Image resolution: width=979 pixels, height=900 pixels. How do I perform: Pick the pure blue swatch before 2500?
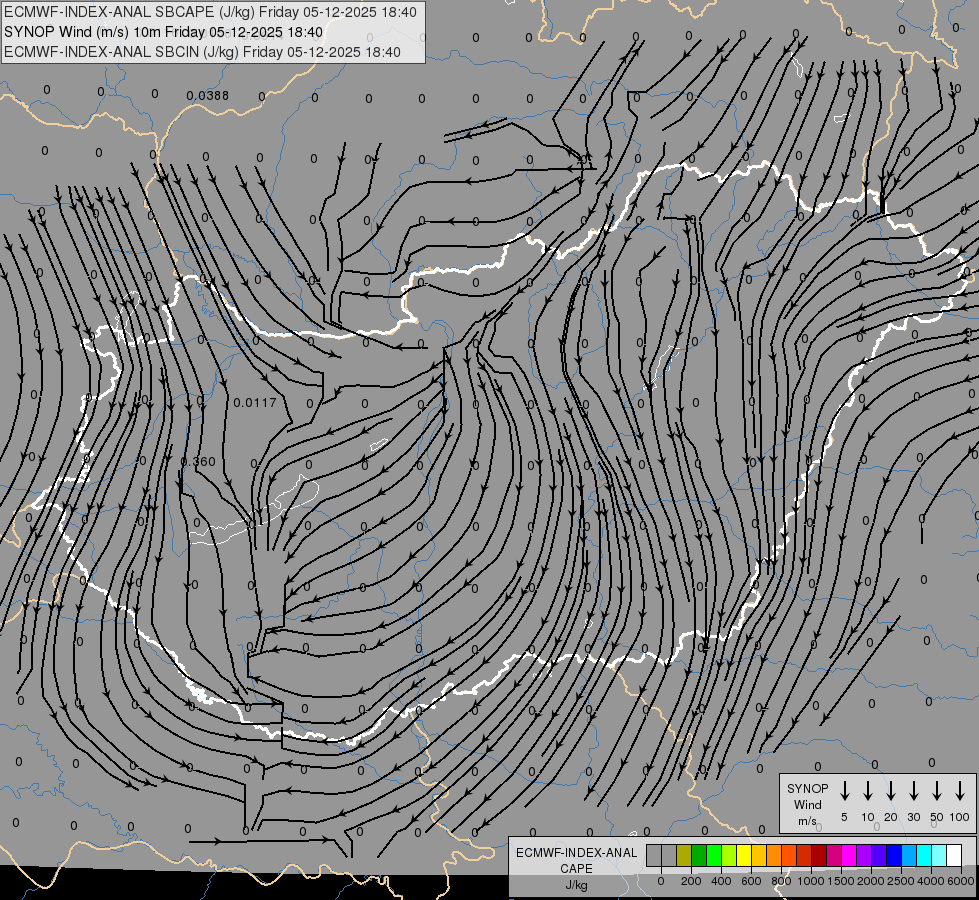click(x=895, y=855)
